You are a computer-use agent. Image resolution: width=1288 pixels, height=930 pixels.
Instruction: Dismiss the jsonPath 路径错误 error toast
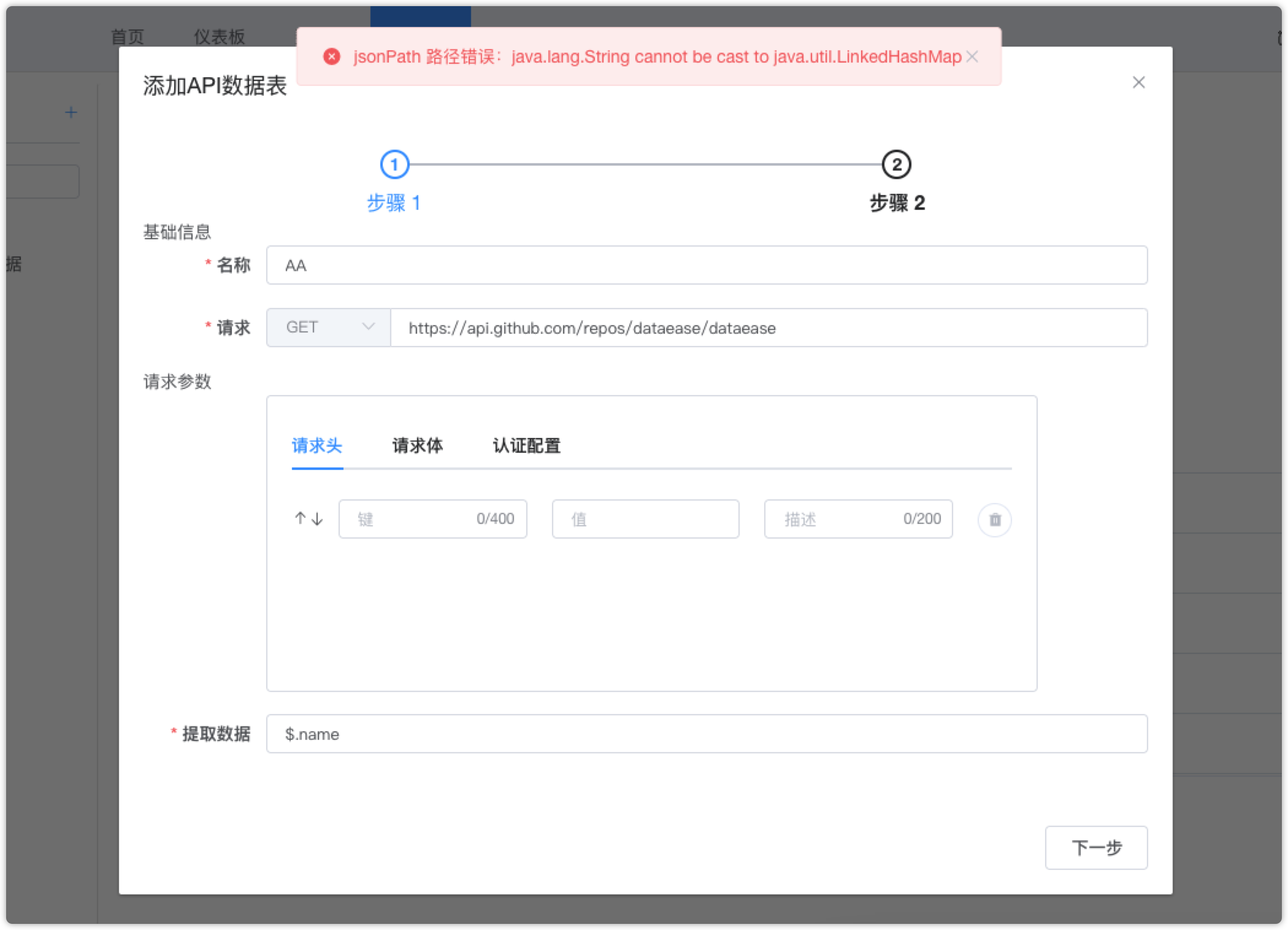point(973,56)
